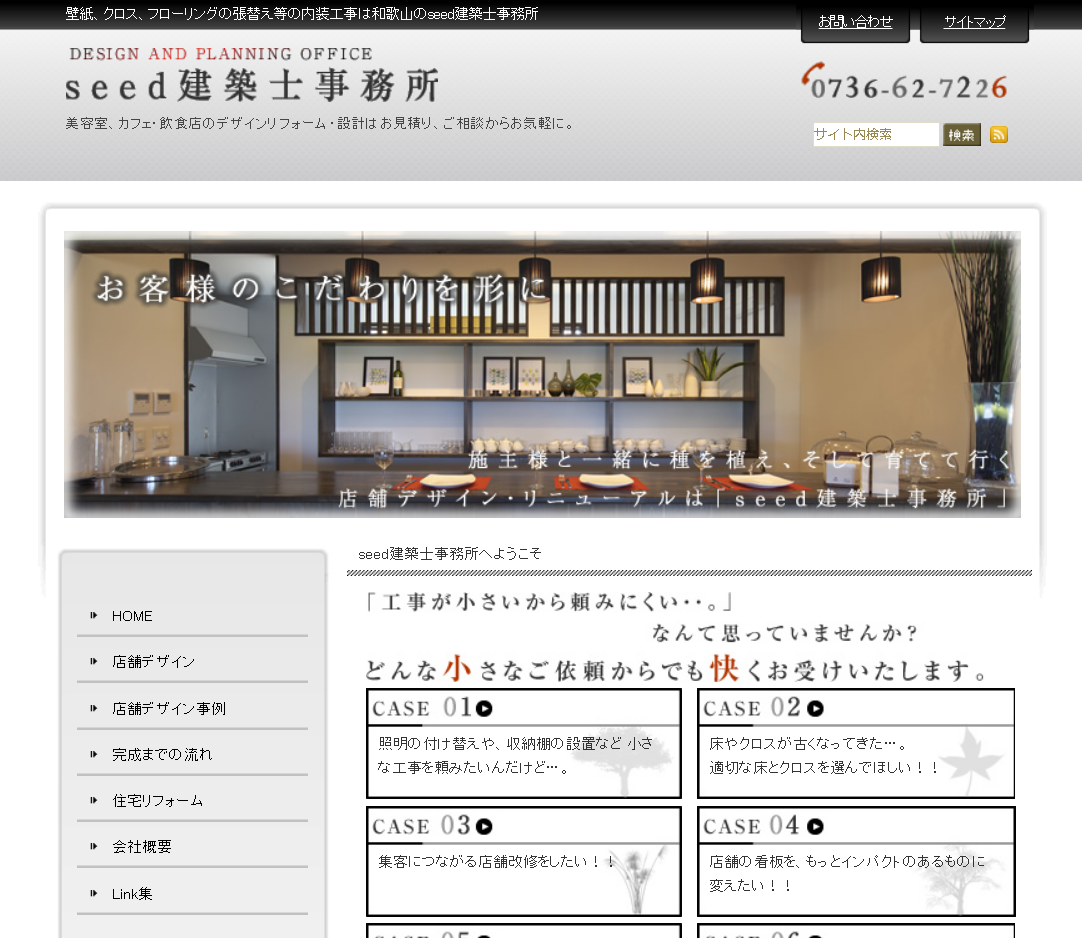Click the CASE 04 play arrow icon

click(816, 827)
